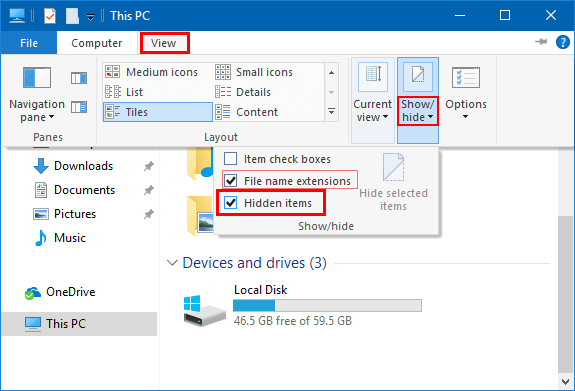
Task: Click the Show/hide ribbon icon
Action: click(418, 77)
